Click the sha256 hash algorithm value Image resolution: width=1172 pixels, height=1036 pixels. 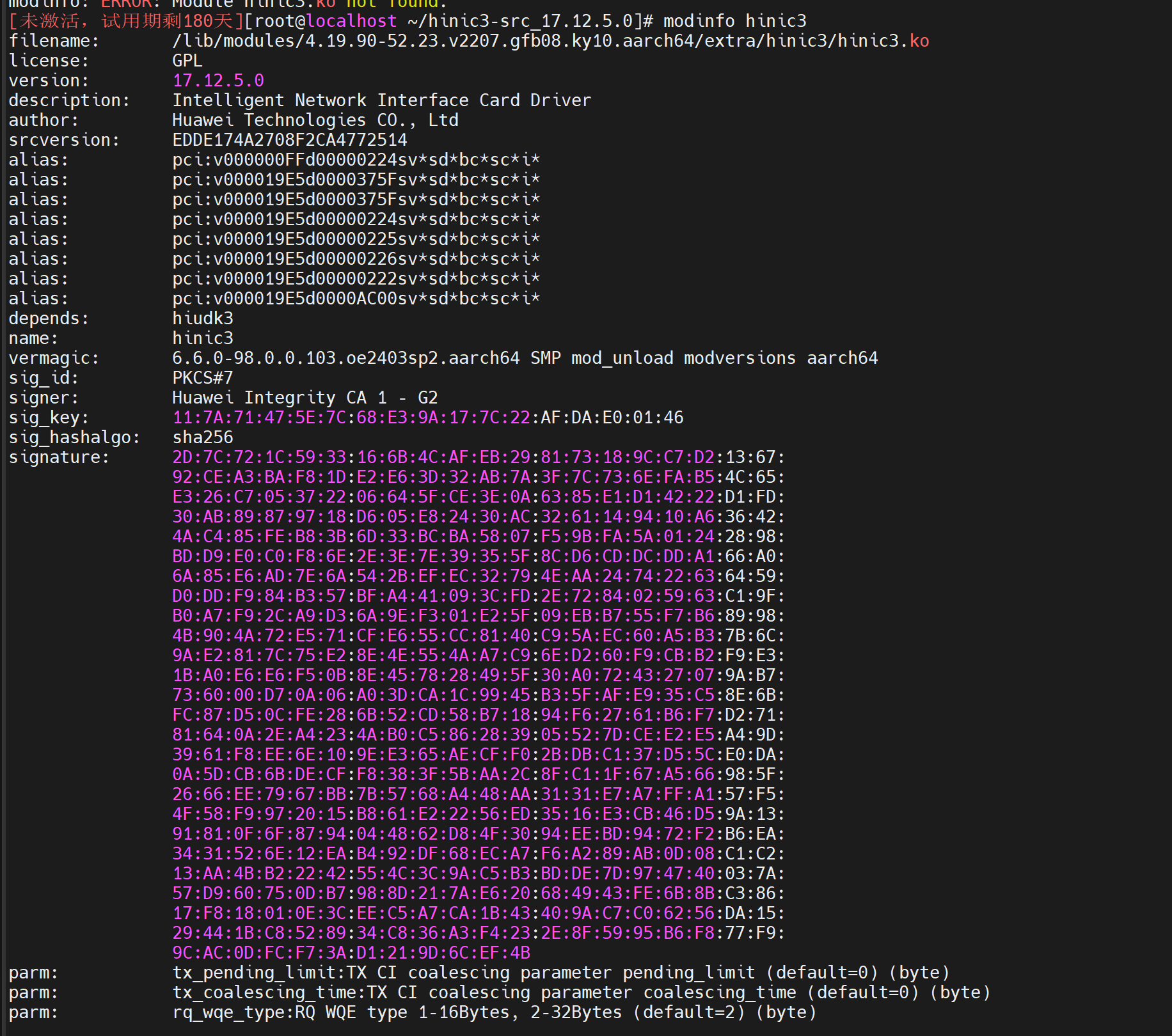[x=203, y=437]
